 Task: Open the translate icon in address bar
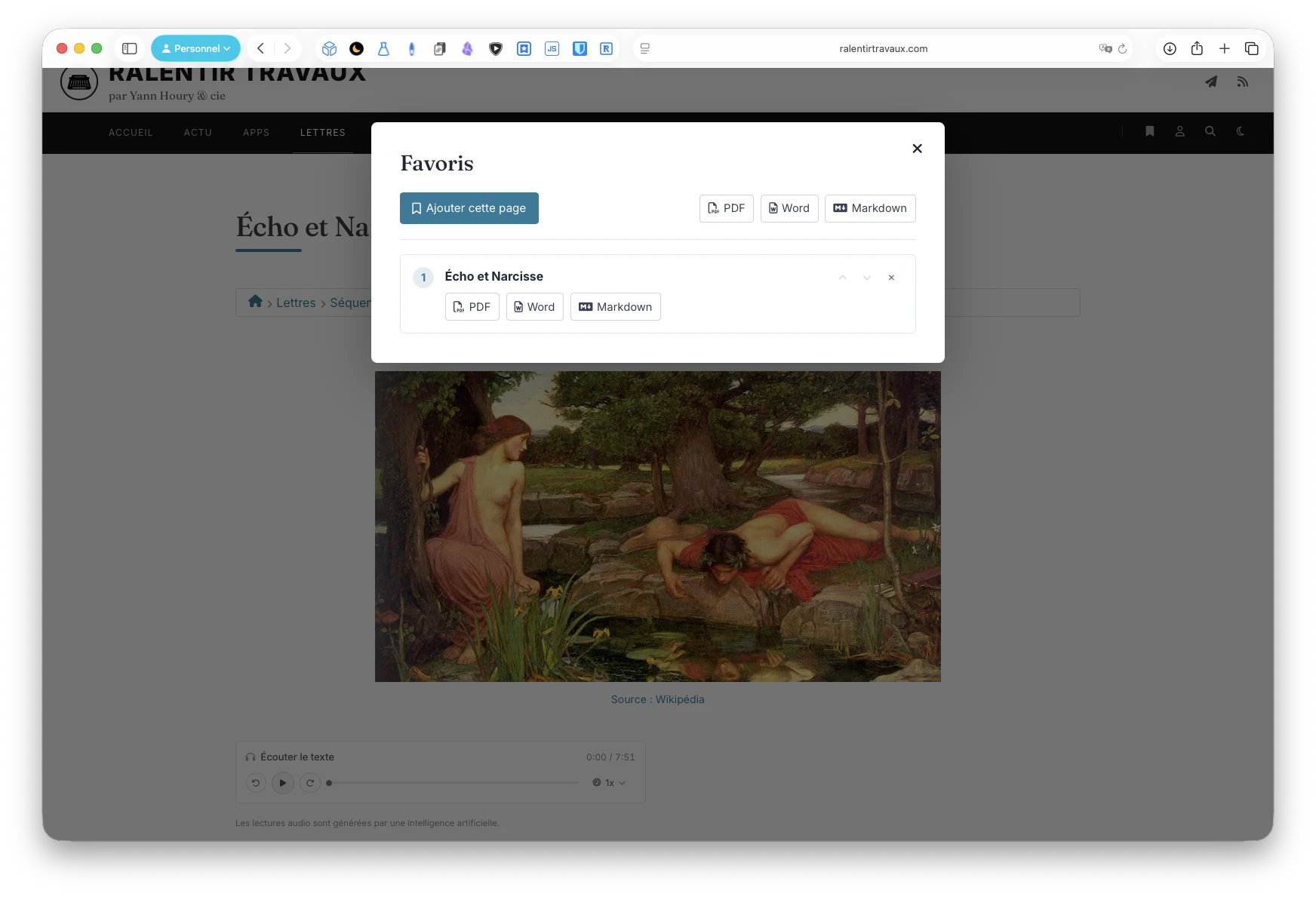coord(1105,48)
